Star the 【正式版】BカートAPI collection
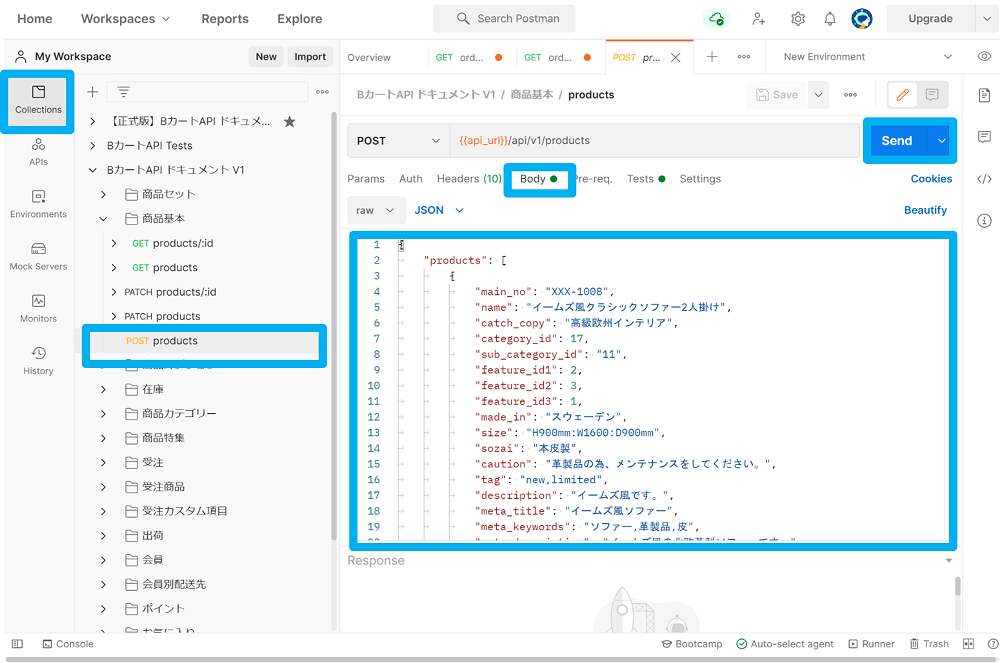The height and width of the screenshot is (663, 1000). (x=290, y=121)
